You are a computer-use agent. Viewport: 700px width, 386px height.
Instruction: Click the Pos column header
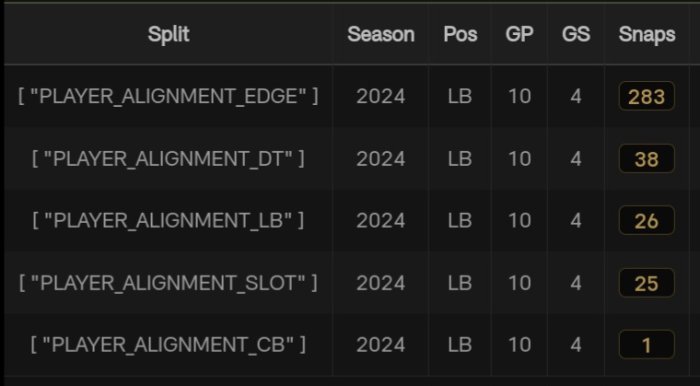(460, 34)
